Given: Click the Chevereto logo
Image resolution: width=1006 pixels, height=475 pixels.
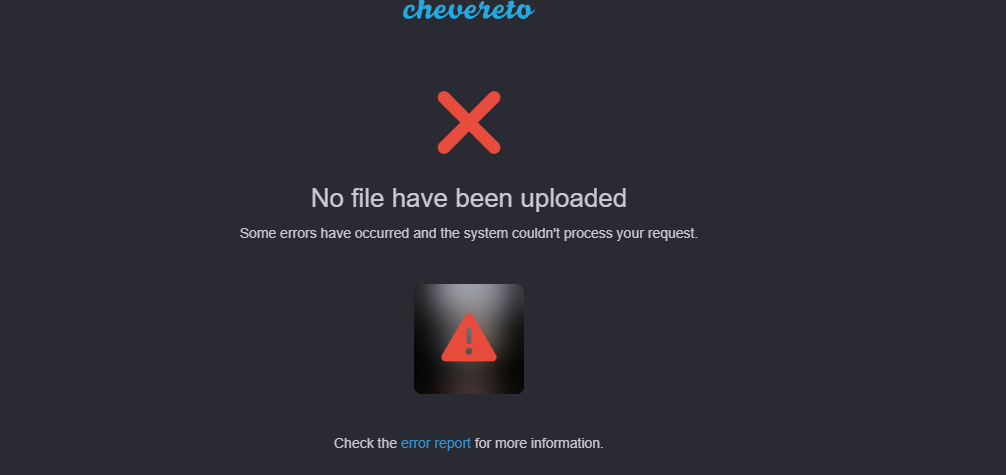Looking at the screenshot, I should click(x=468, y=10).
